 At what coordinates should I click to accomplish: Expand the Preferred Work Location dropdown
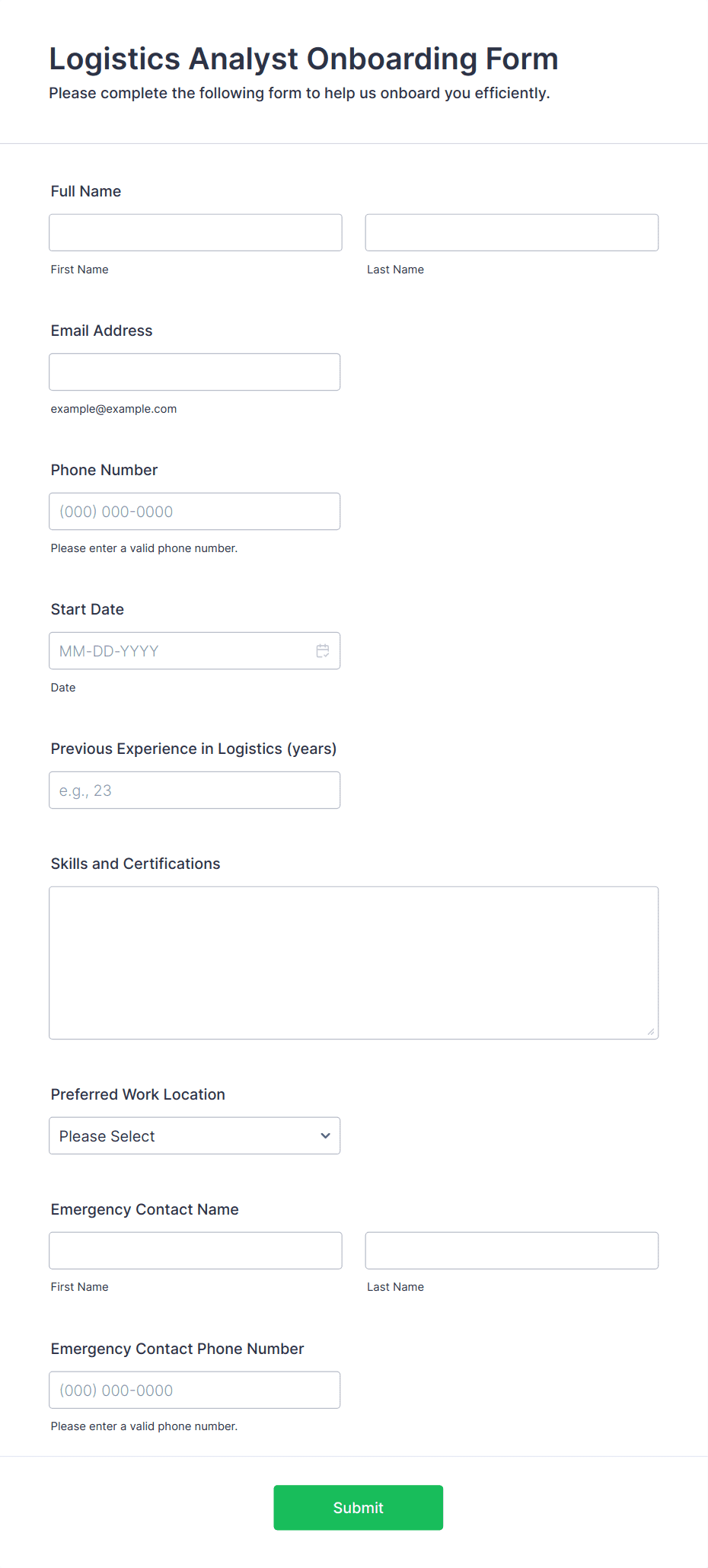click(195, 1135)
